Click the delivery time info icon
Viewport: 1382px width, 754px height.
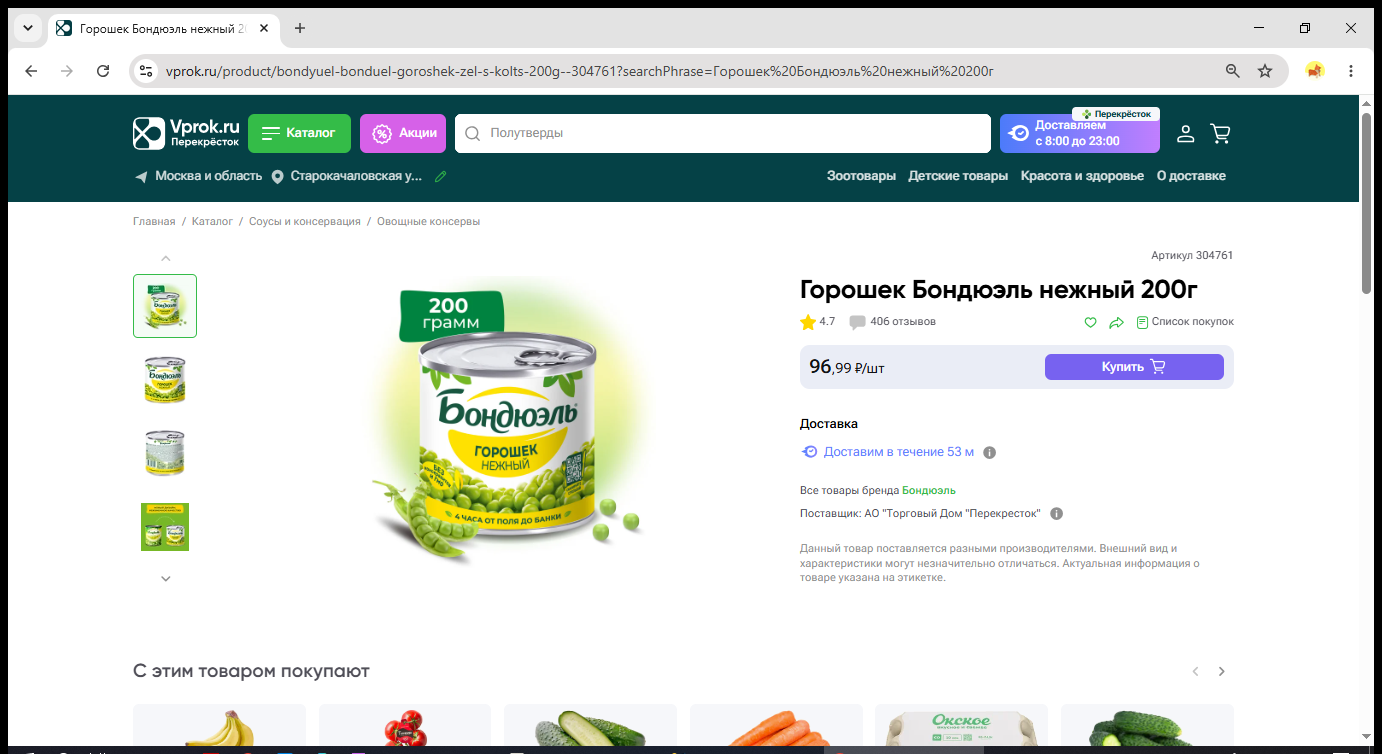coord(990,452)
